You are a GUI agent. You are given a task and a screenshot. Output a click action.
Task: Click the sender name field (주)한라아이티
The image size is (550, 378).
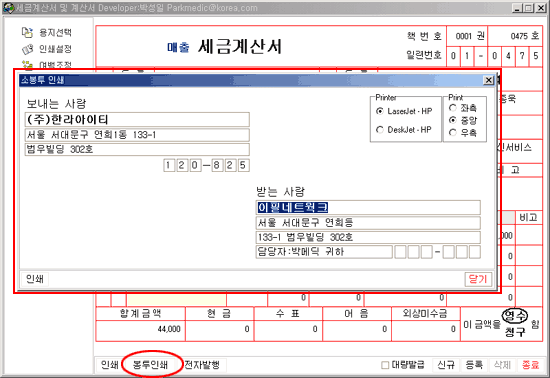tap(137, 120)
